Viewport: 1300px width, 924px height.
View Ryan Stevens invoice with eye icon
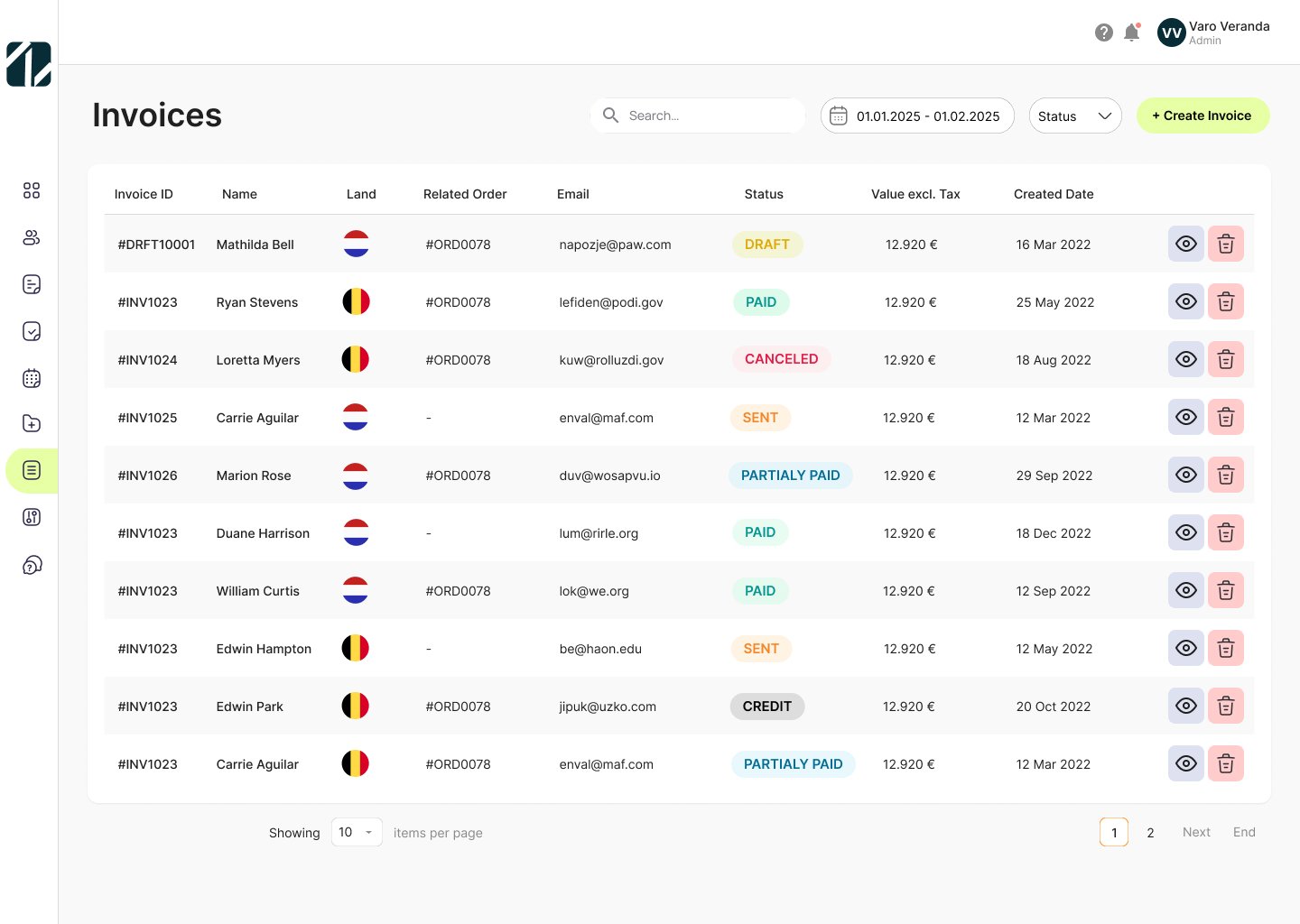[1185, 301]
